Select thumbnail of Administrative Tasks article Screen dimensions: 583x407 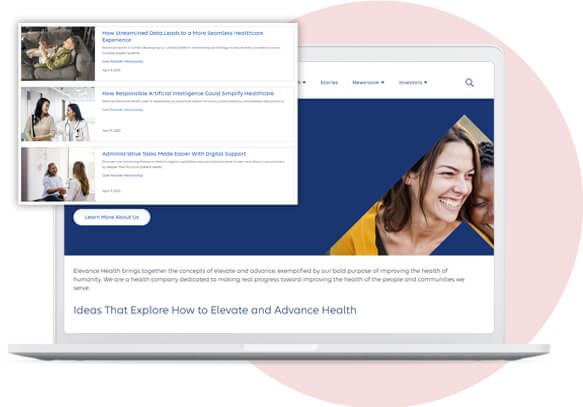(58, 174)
